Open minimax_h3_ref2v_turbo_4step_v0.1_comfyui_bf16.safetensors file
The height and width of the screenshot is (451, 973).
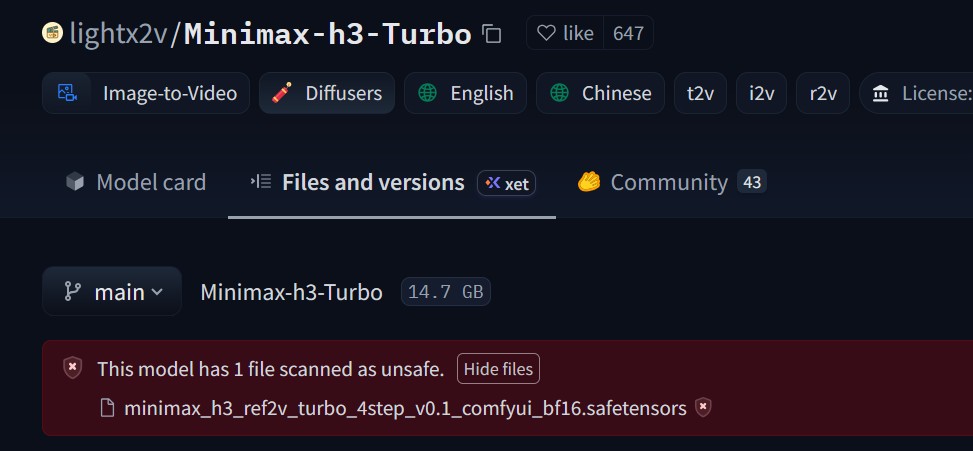405,409
